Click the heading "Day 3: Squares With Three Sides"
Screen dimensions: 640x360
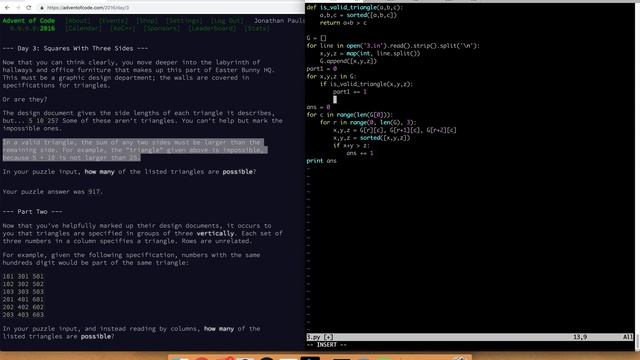tap(76, 48)
